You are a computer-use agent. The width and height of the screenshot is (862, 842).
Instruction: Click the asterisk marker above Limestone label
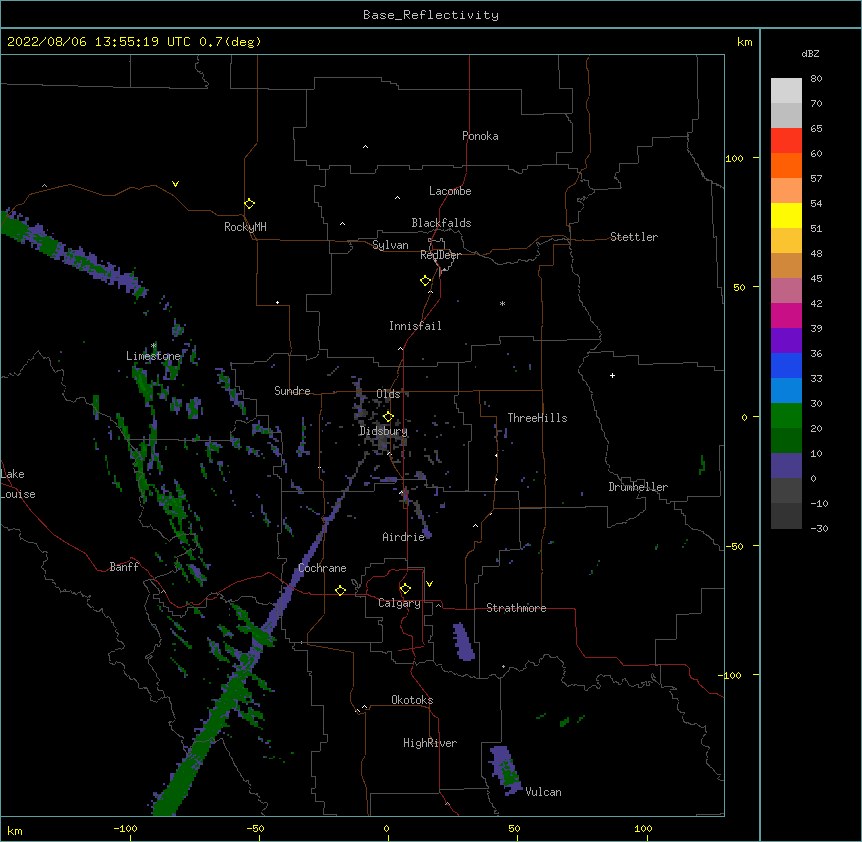click(x=154, y=346)
